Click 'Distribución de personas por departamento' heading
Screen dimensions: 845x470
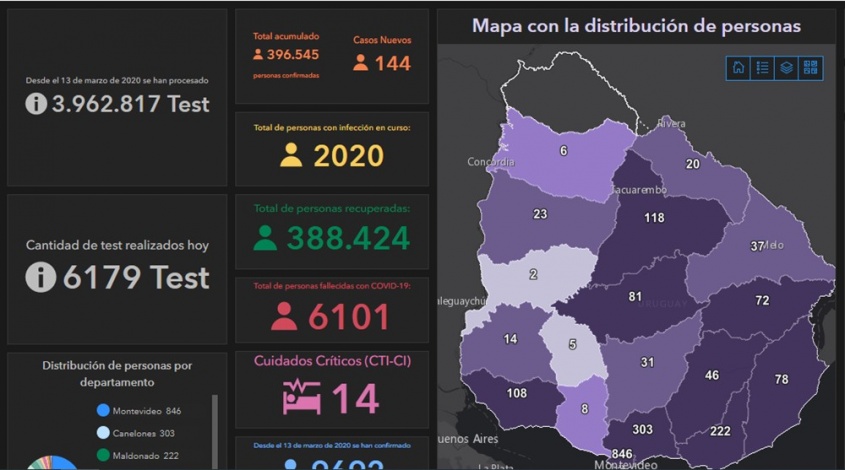pos(117,374)
